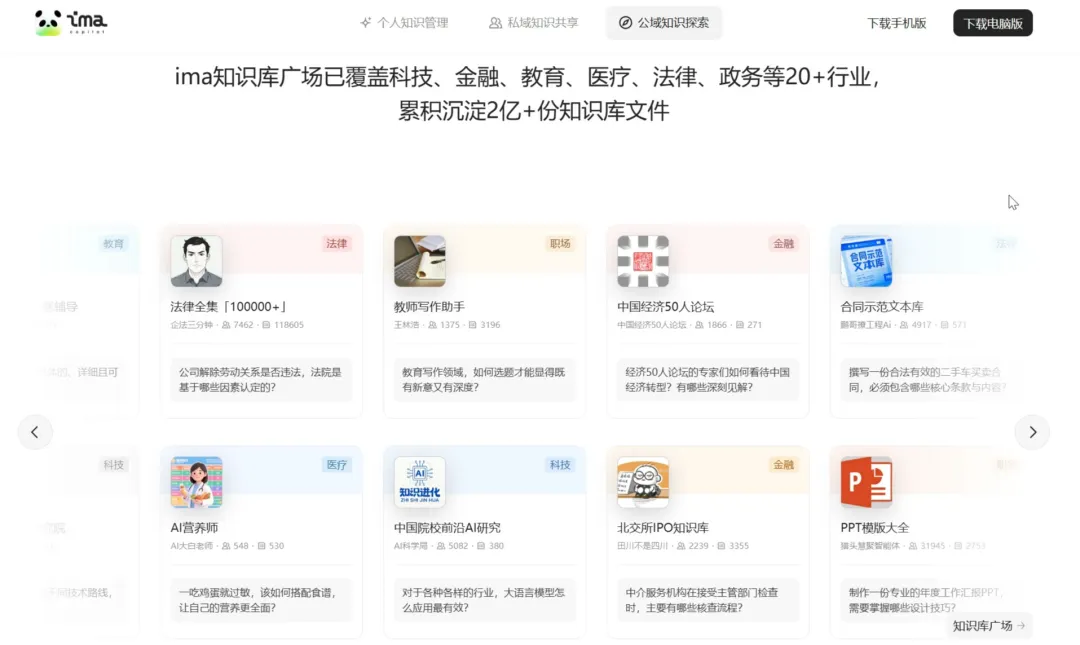Click the 教师写作助手 notebook thumbnail
Viewport: 1080px width, 645px height.
[419, 261]
